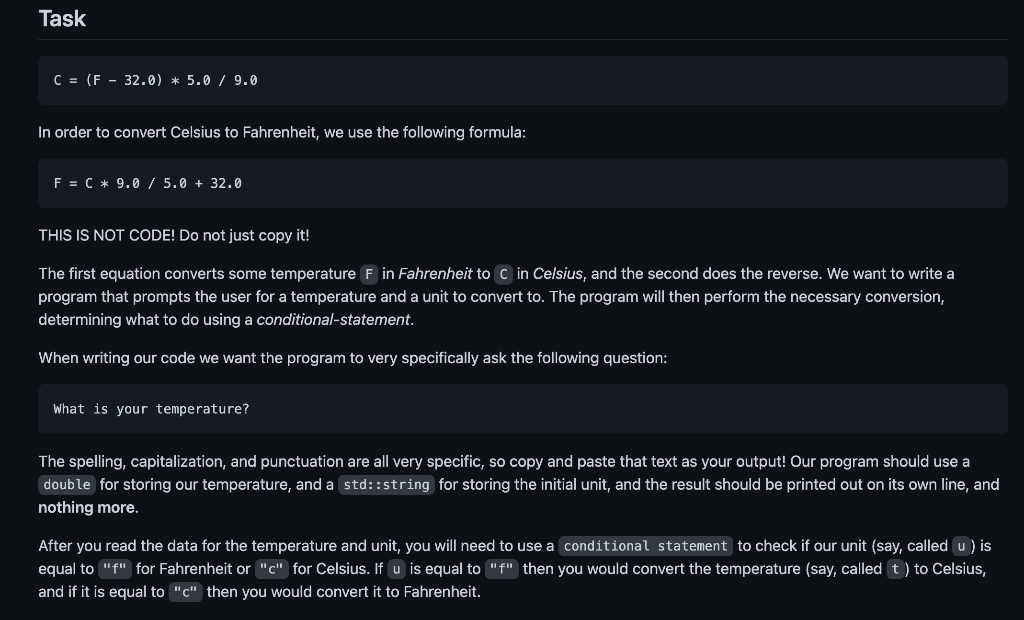This screenshot has height=620, width=1024.
Task: Click the inline code 'double'
Action: point(67,485)
